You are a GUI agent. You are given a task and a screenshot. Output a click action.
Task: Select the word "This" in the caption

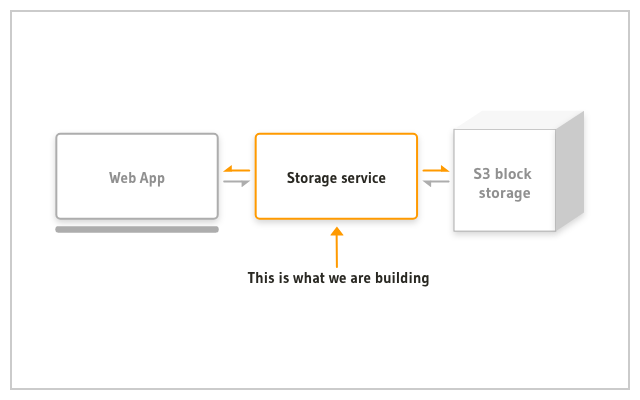261,278
